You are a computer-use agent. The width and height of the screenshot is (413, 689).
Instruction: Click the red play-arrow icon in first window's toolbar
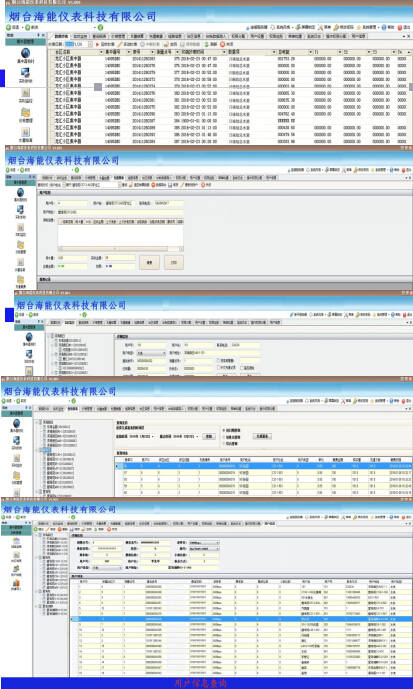pyautogui.click(x=98, y=44)
